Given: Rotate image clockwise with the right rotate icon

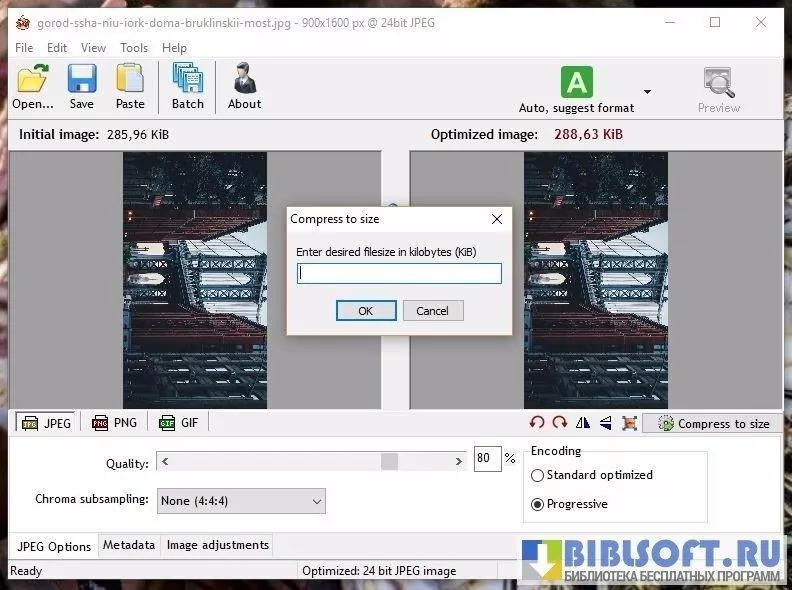Looking at the screenshot, I should pyautogui.click(x=560, y=423).
